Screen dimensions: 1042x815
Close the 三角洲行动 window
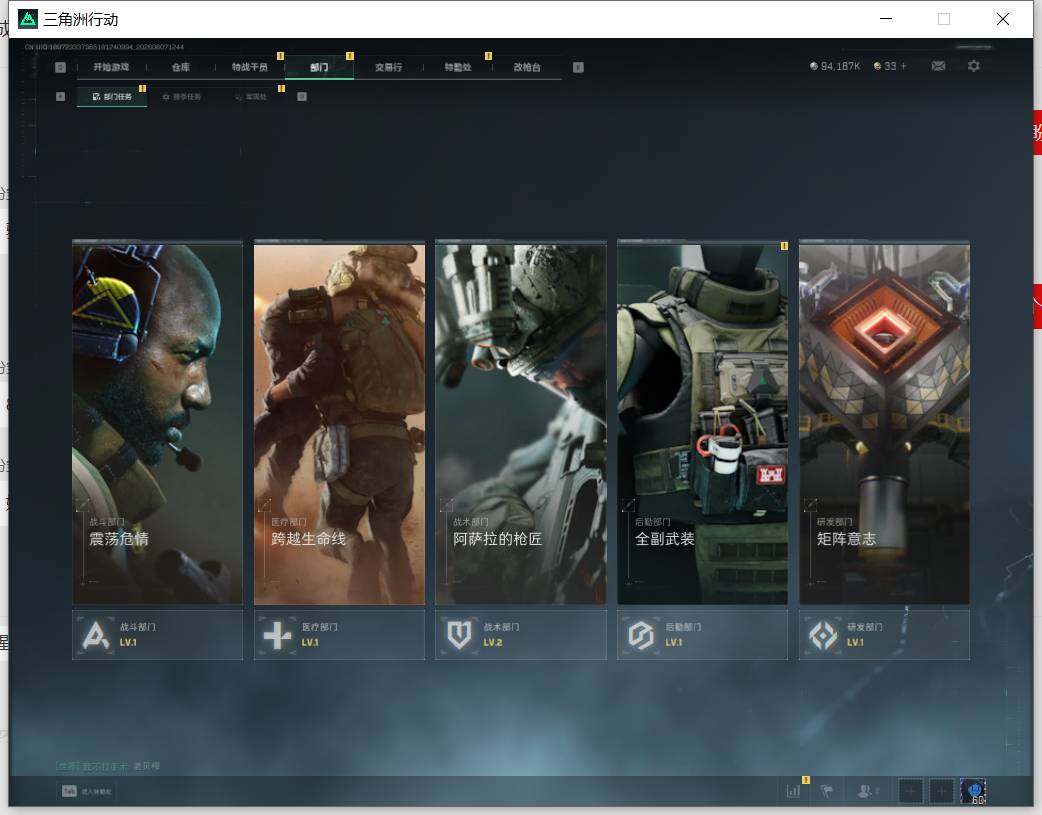pyautogui.click(x=1003, y=19)
